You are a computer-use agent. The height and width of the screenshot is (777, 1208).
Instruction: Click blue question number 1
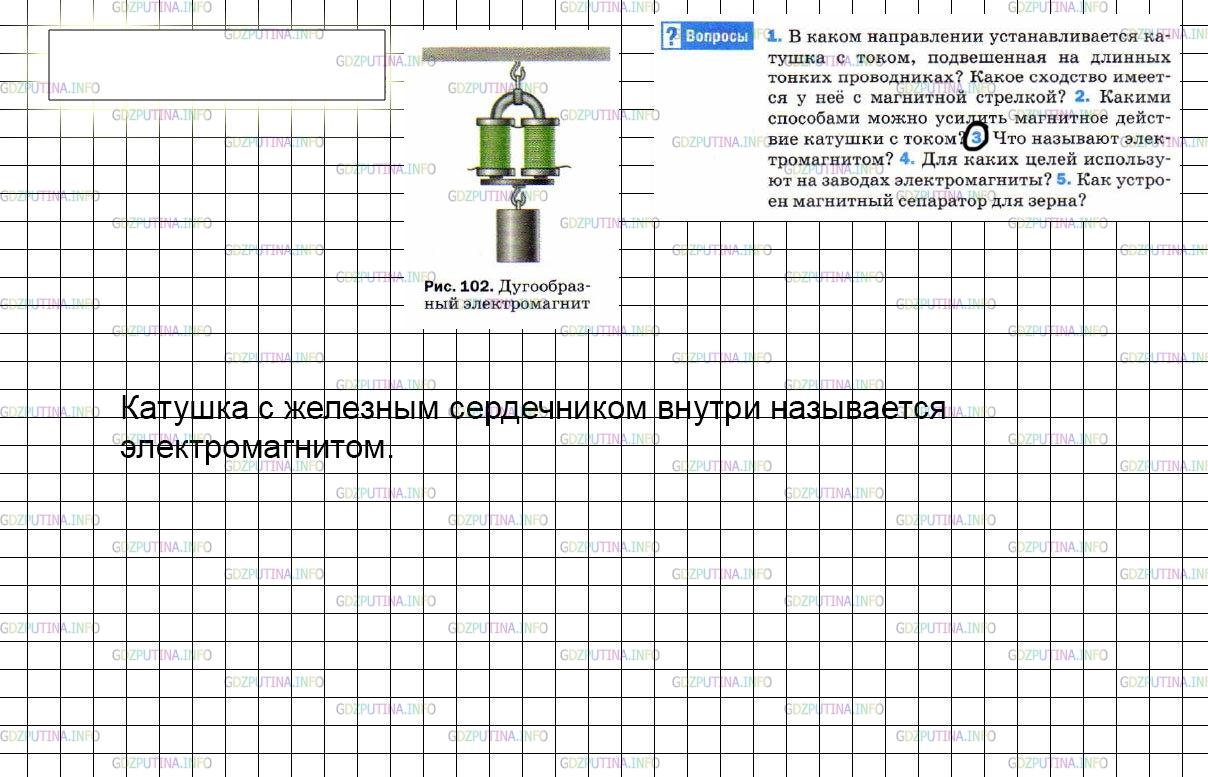click(x=773, y=37)
